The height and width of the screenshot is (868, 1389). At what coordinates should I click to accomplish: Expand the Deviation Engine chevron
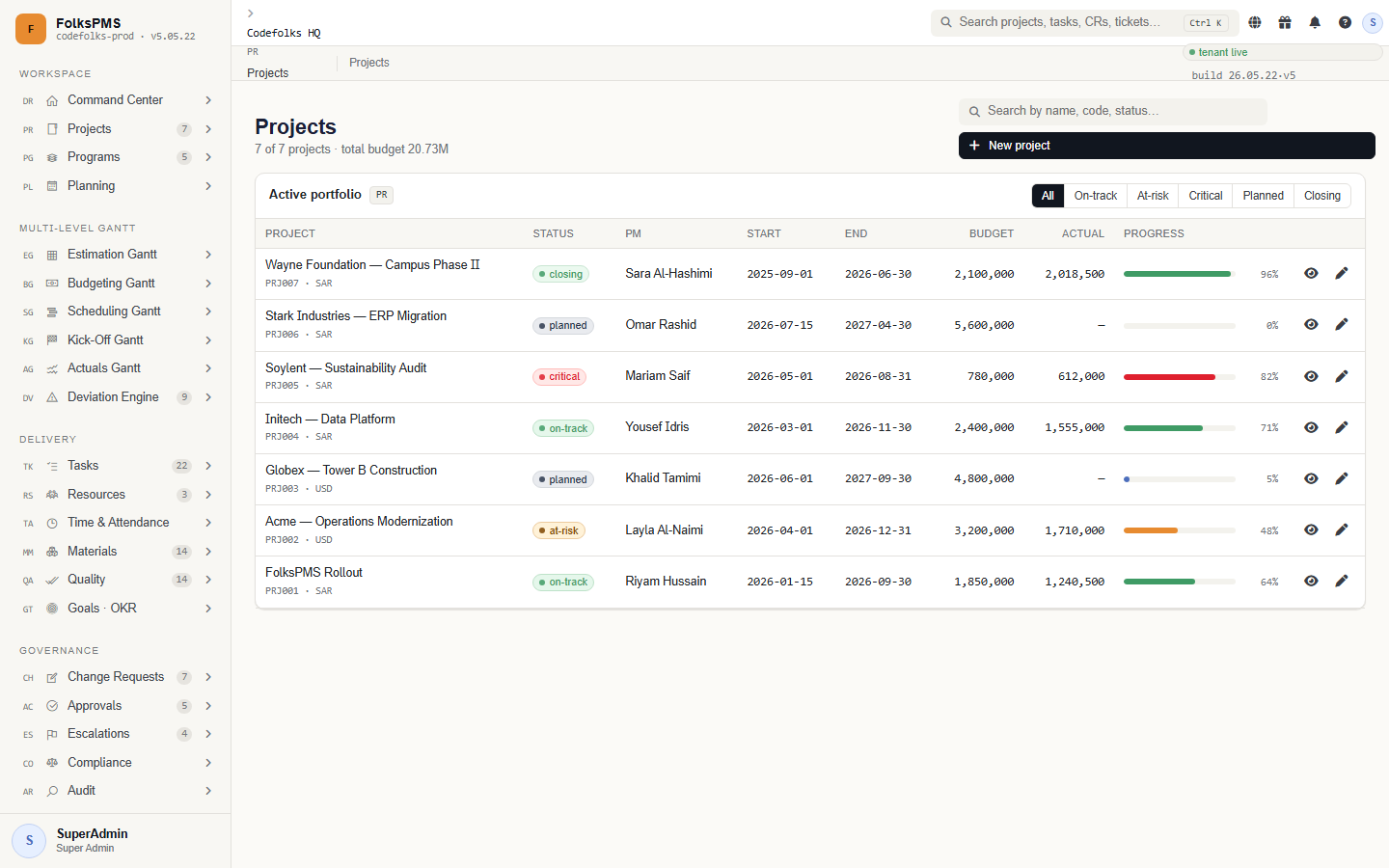208,397
